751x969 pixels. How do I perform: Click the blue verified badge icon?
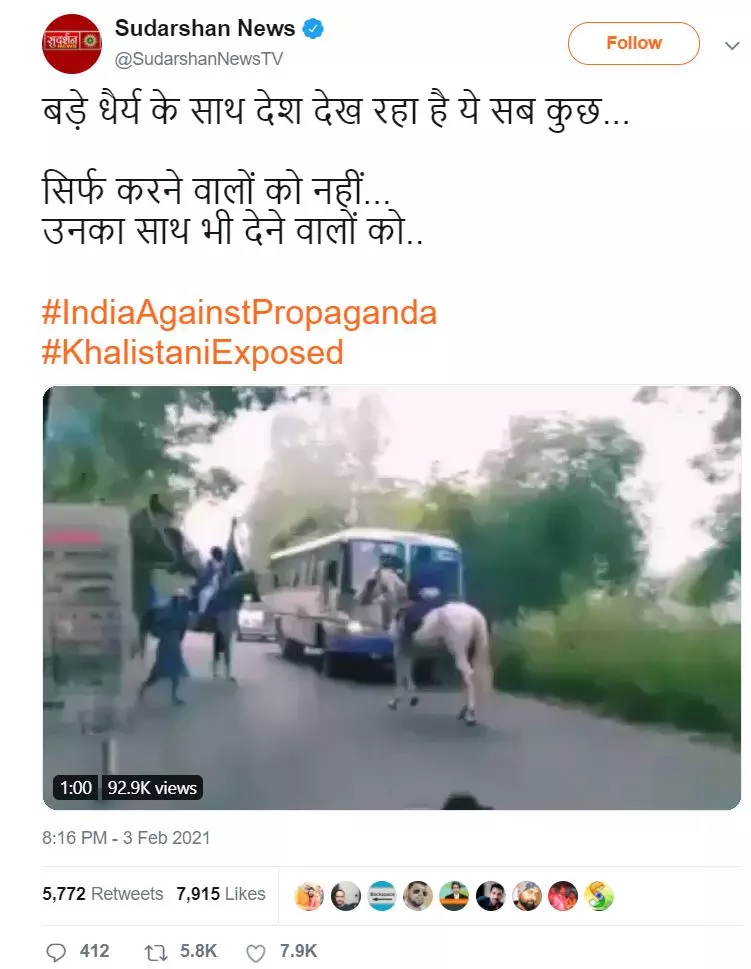313,28
